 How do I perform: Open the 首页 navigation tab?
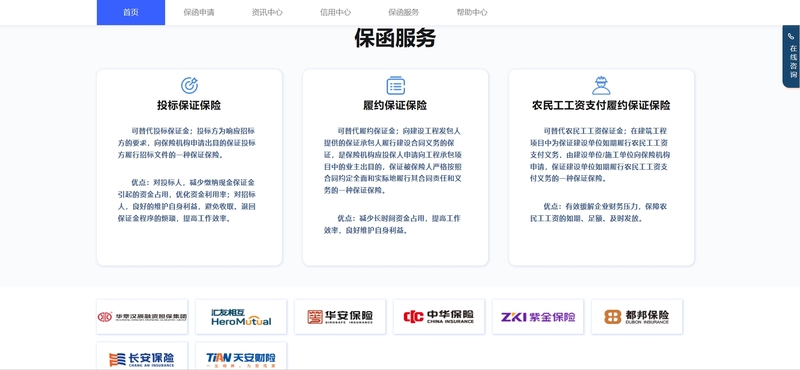click(131, 12)
